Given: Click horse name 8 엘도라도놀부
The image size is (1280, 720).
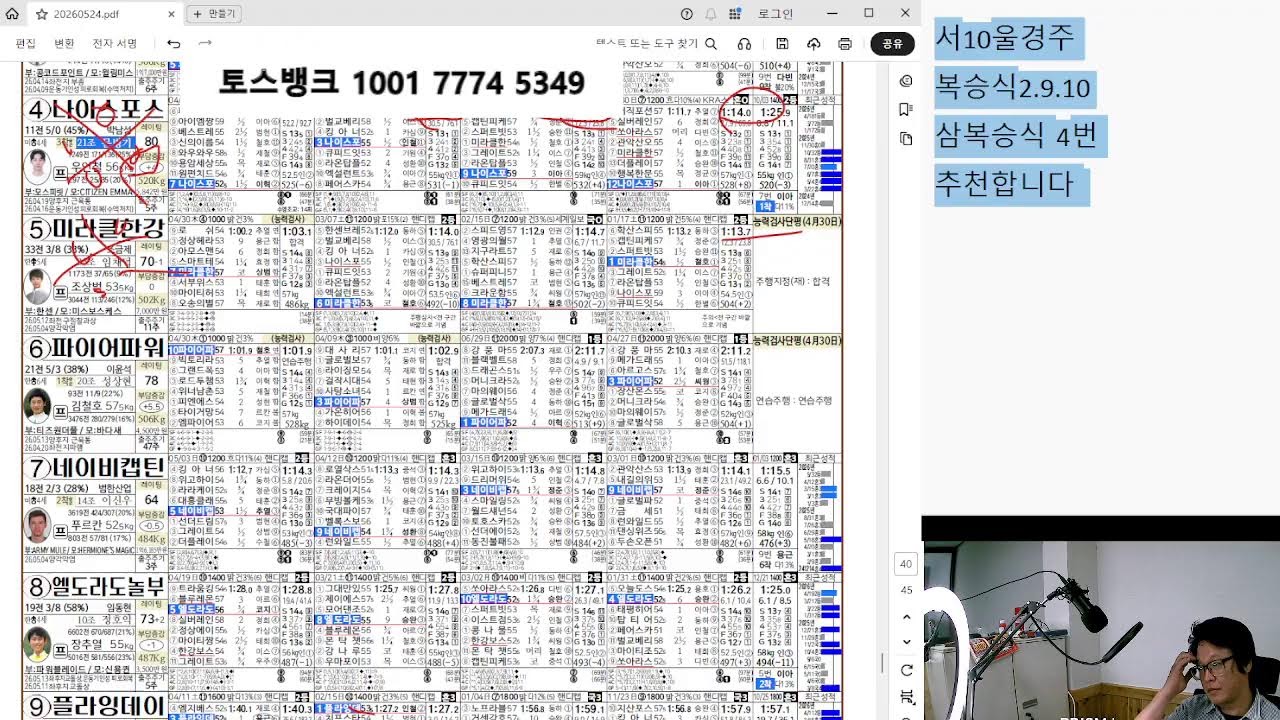Looking at the screenshot, I should [x=95, y=586].
